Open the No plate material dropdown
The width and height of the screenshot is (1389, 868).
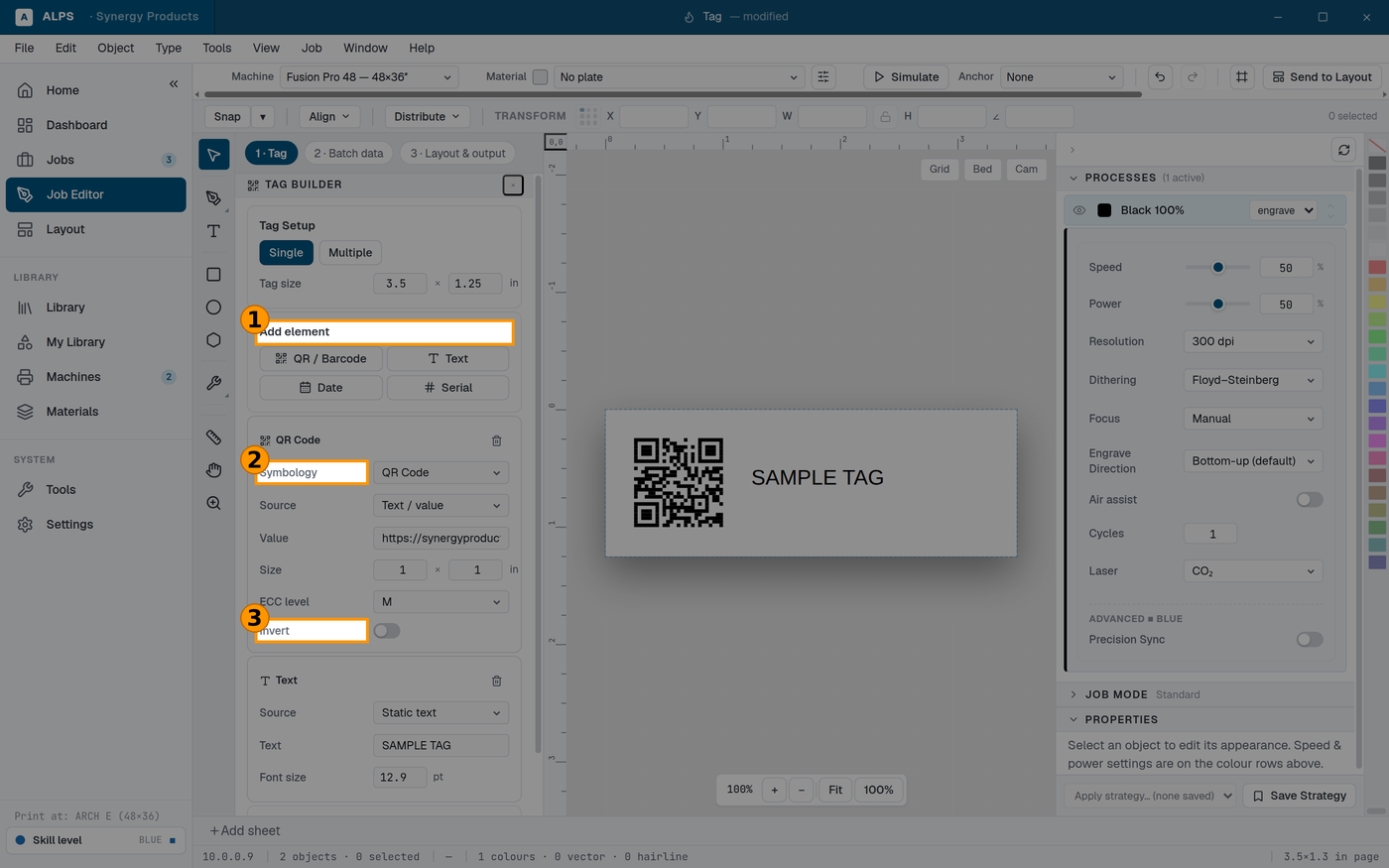pyautogui.click(x=679, y=76)
